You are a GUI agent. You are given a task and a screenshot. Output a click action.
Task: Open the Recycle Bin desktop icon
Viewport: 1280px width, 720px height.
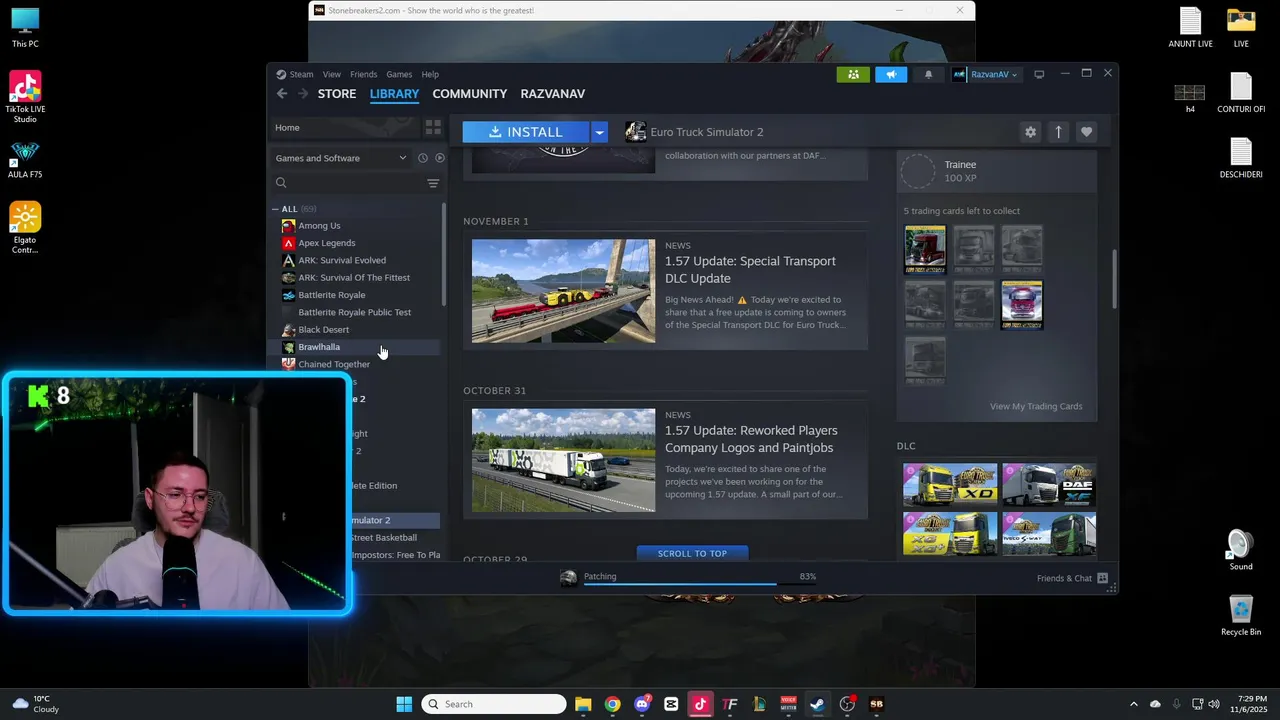pyautogui.click(x=1241, y=615)
